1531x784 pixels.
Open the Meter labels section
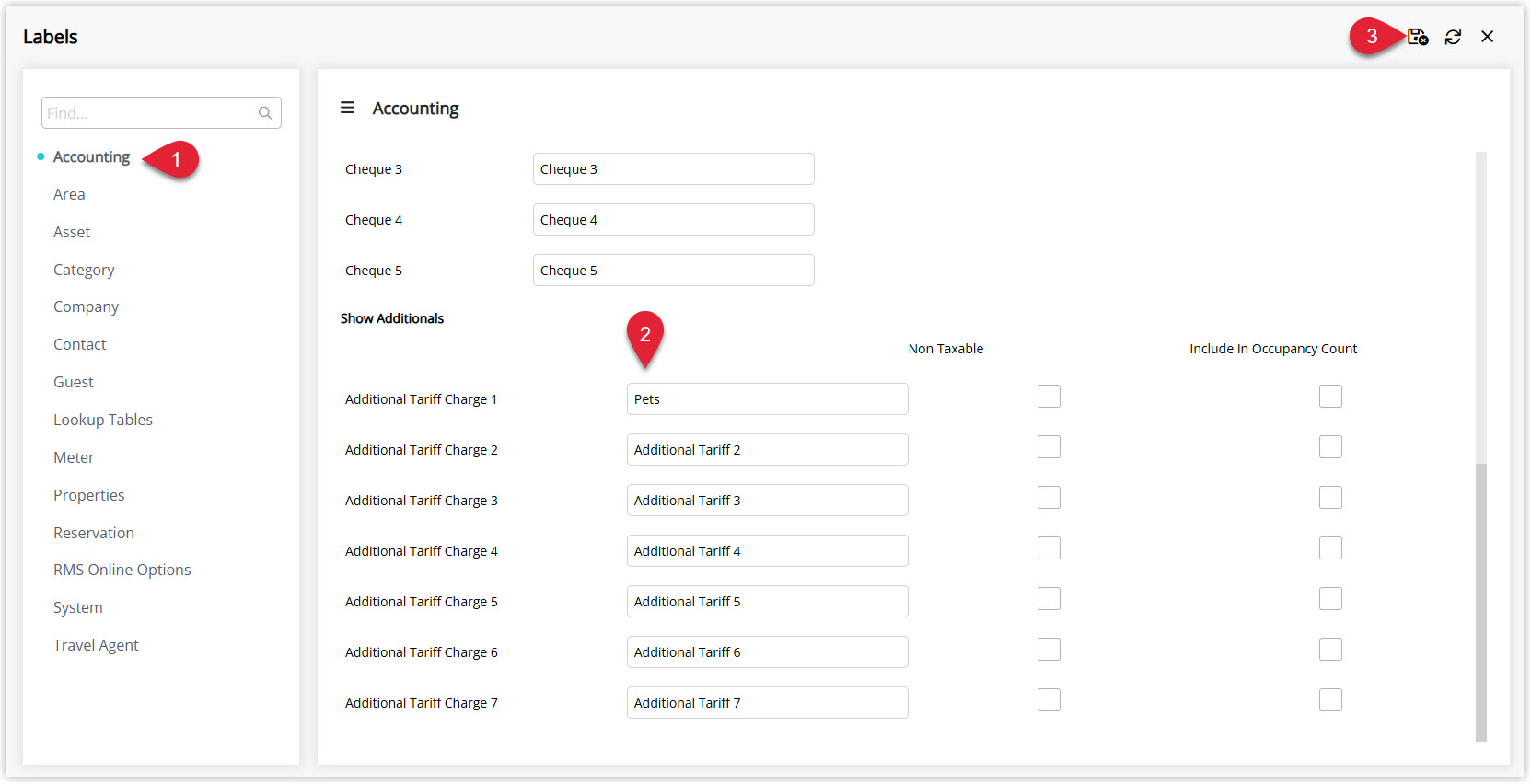tap(74, 457)
